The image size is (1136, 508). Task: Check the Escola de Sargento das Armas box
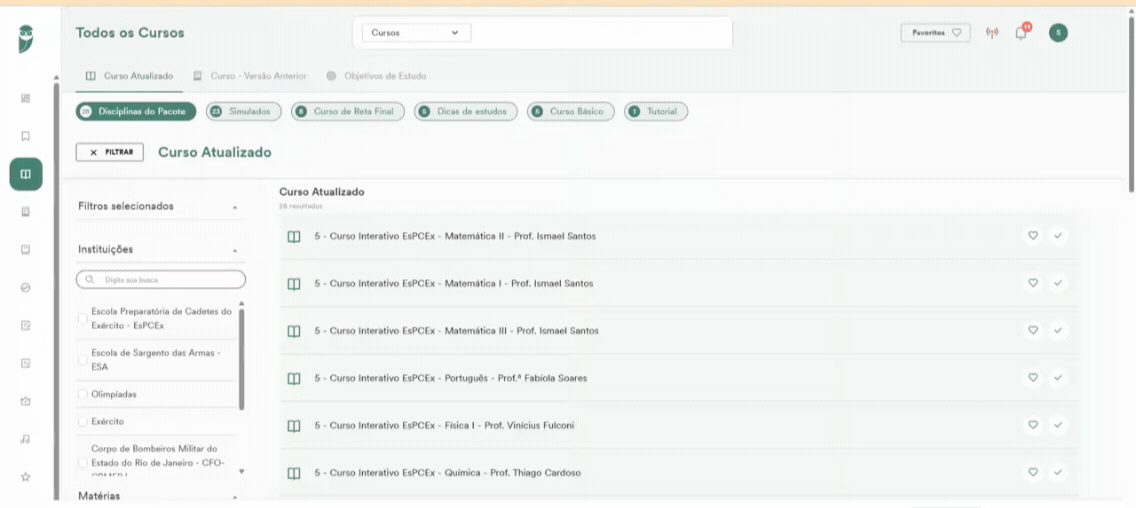(x=82, y=360)
